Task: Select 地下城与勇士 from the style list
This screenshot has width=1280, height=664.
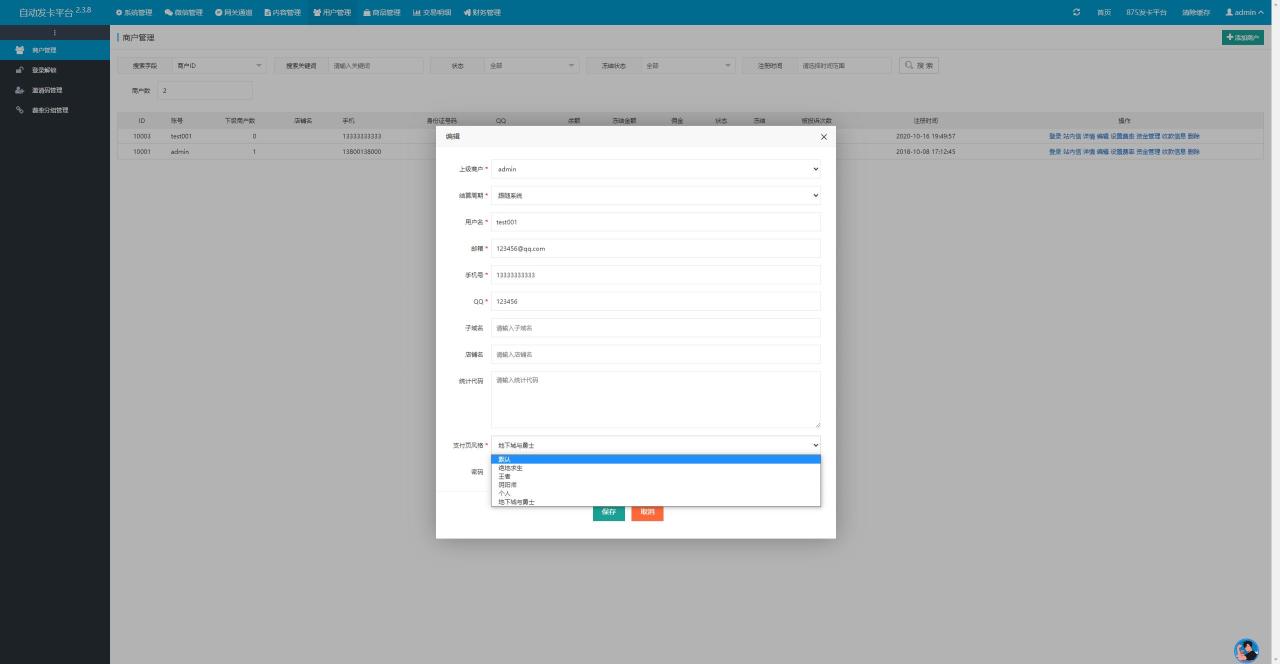Action: tap(656, 502)
